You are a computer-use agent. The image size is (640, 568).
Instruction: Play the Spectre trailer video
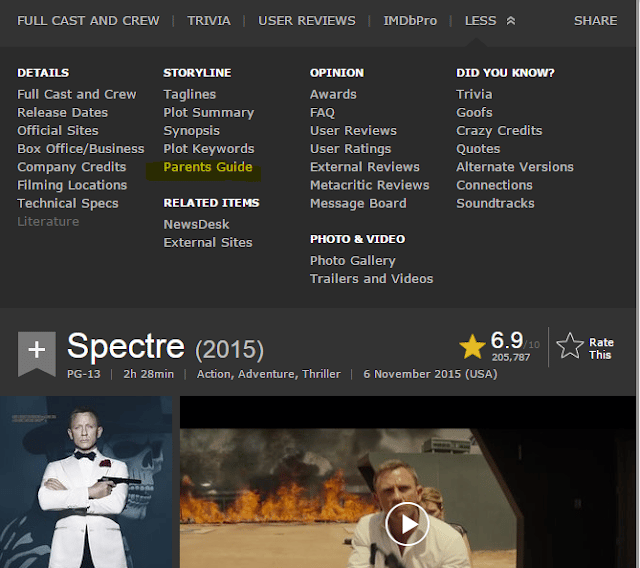[x=407, y=523]
